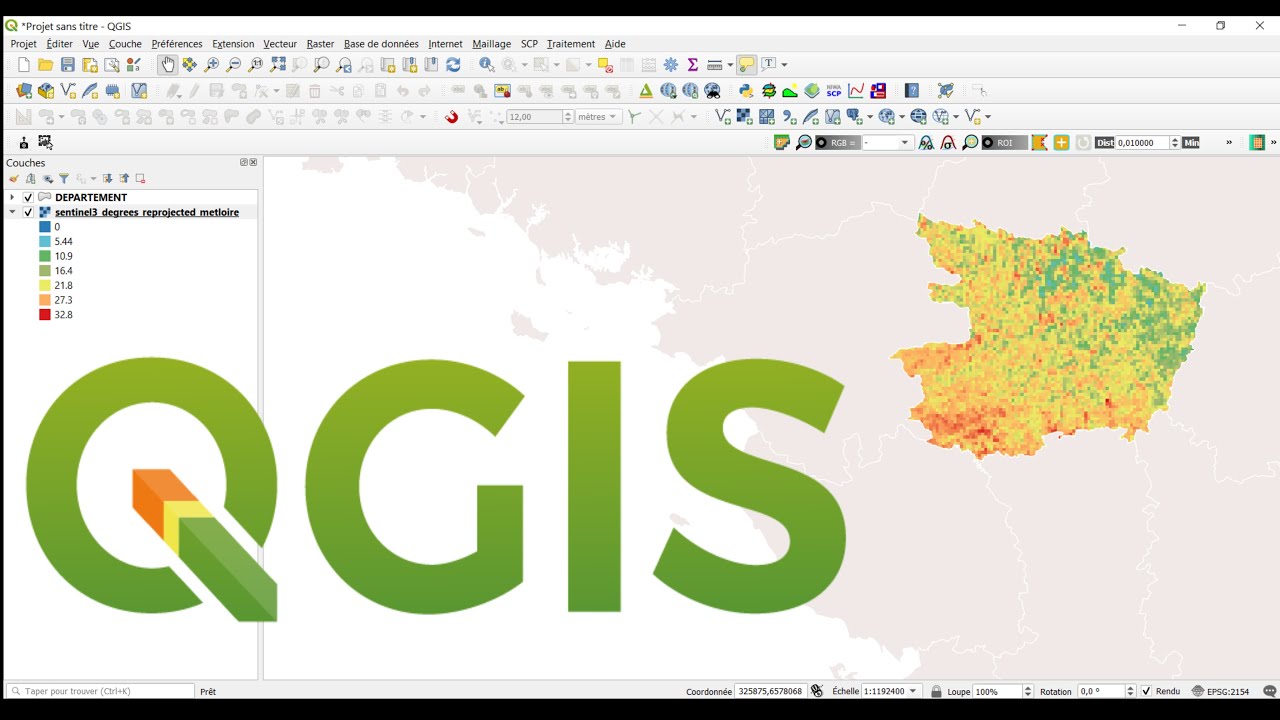Open the text annotation dropdown arrow

tap(784, 65)
